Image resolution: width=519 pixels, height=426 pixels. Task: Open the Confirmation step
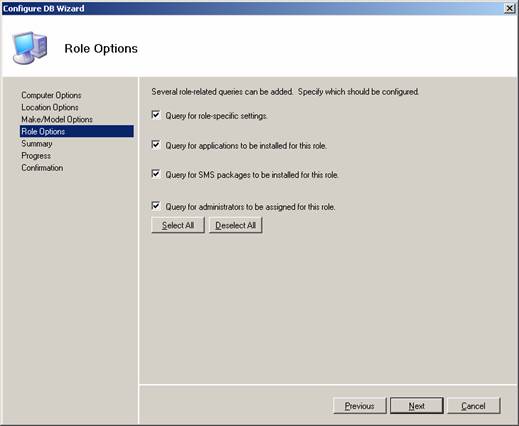point(42,168)
